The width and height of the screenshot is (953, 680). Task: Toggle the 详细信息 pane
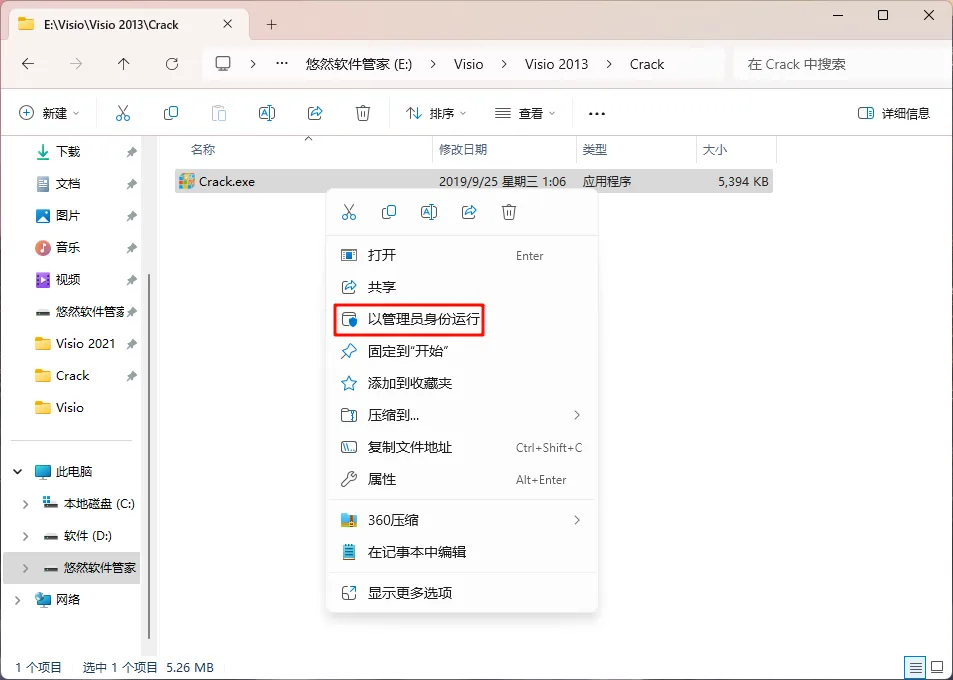[893, 113]
